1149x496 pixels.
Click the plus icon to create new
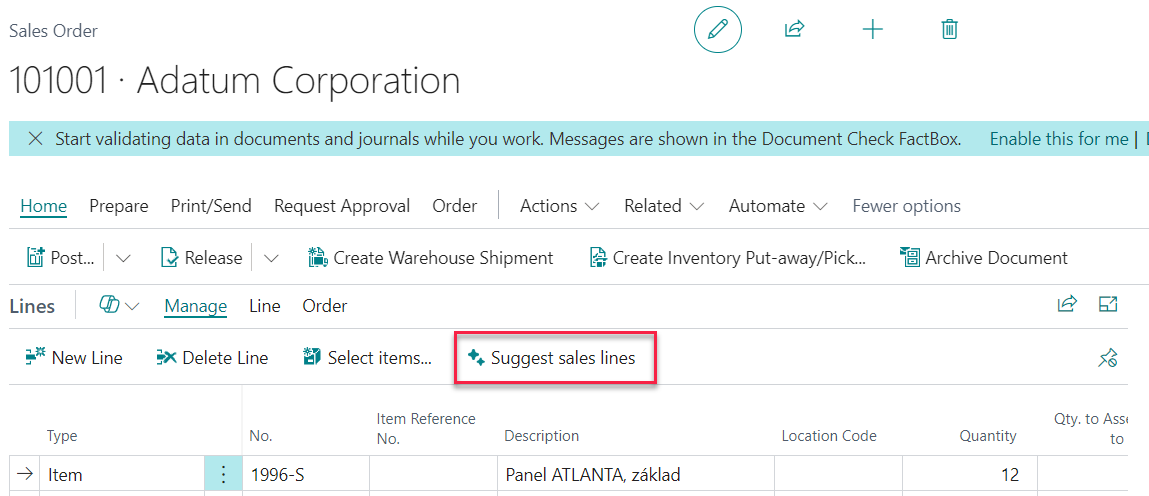[872, 30]
